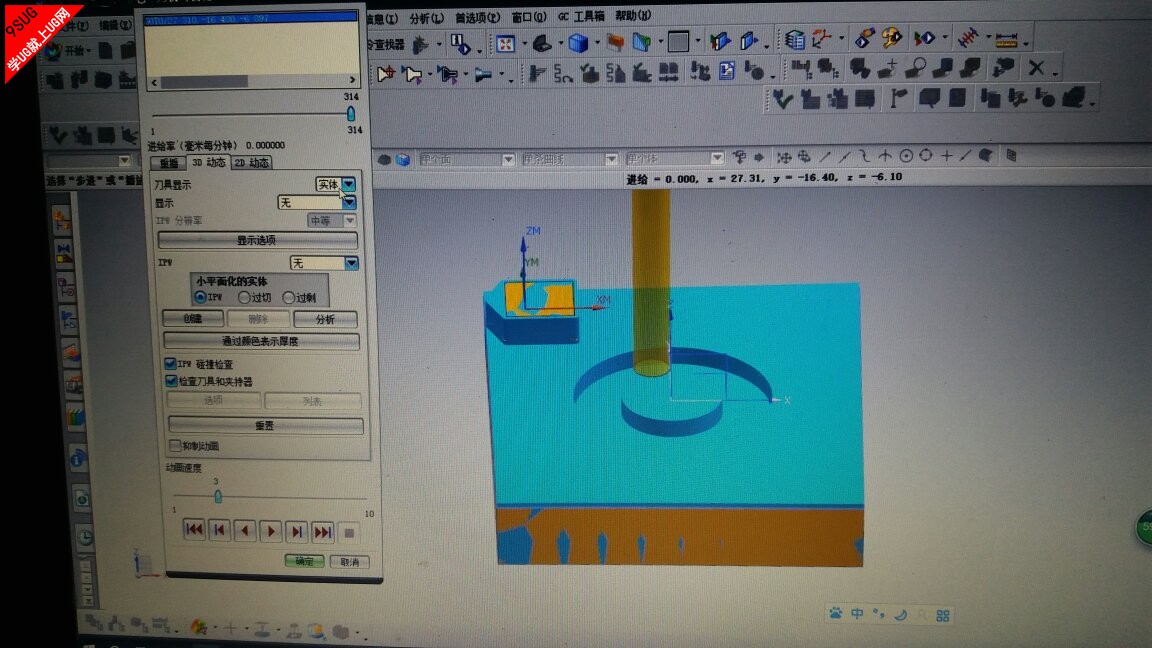Viewport: 1152px width, 648px height.
Task: Click the tool path position slider handle
Action: 350,113
